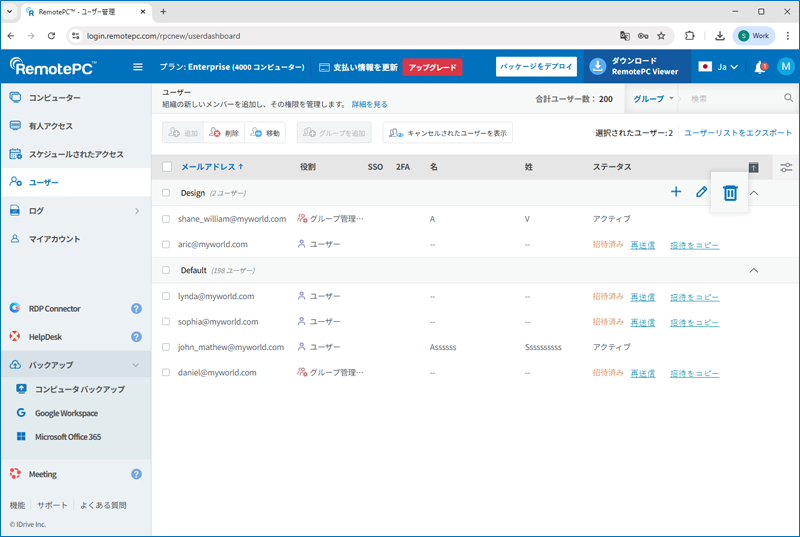Image resolution: width=800 pixels, height=537 pixels.
Task: Collapse the バックアップ sidebar section
Action: pyautogui.click(x=136, y=365)
